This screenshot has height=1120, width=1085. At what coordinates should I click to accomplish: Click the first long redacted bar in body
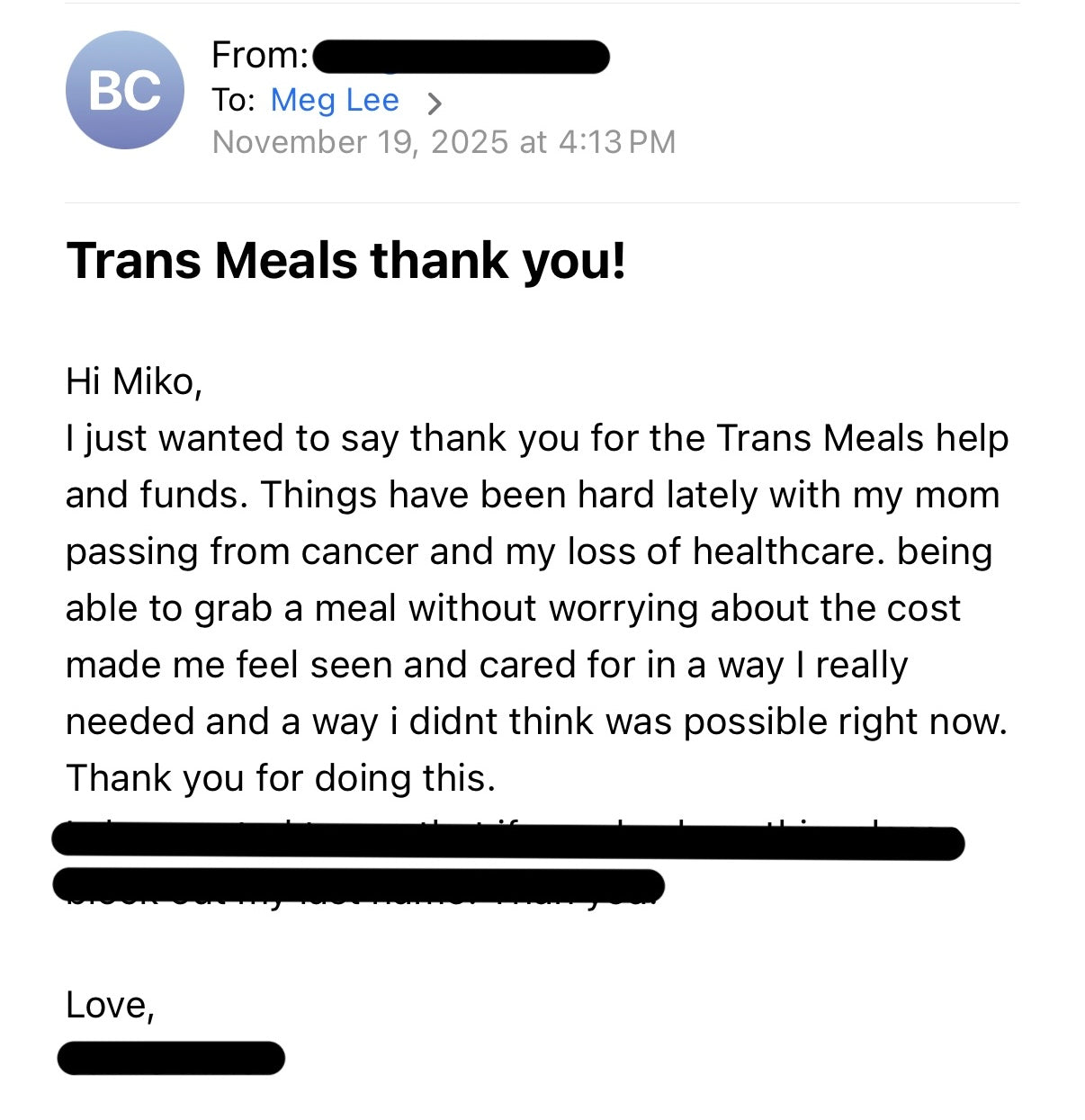[508, 842]
